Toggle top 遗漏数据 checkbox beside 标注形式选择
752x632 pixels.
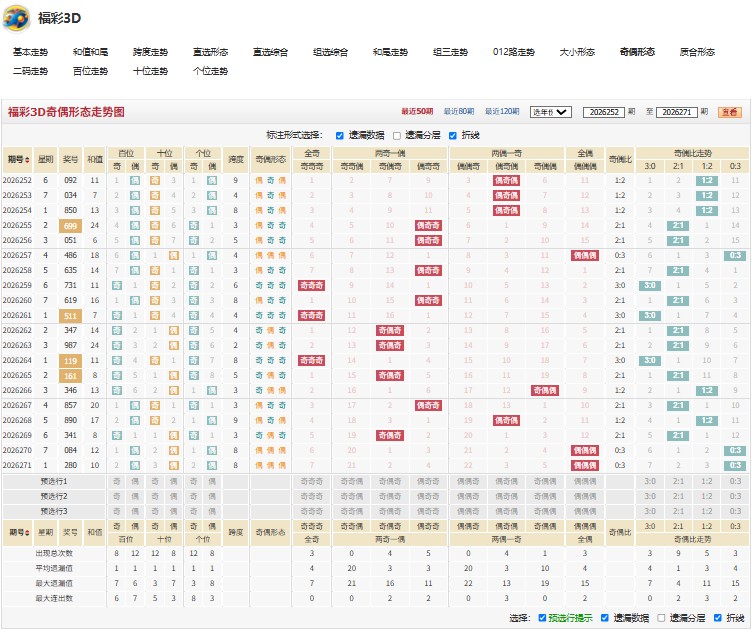(x=340, y=136)
